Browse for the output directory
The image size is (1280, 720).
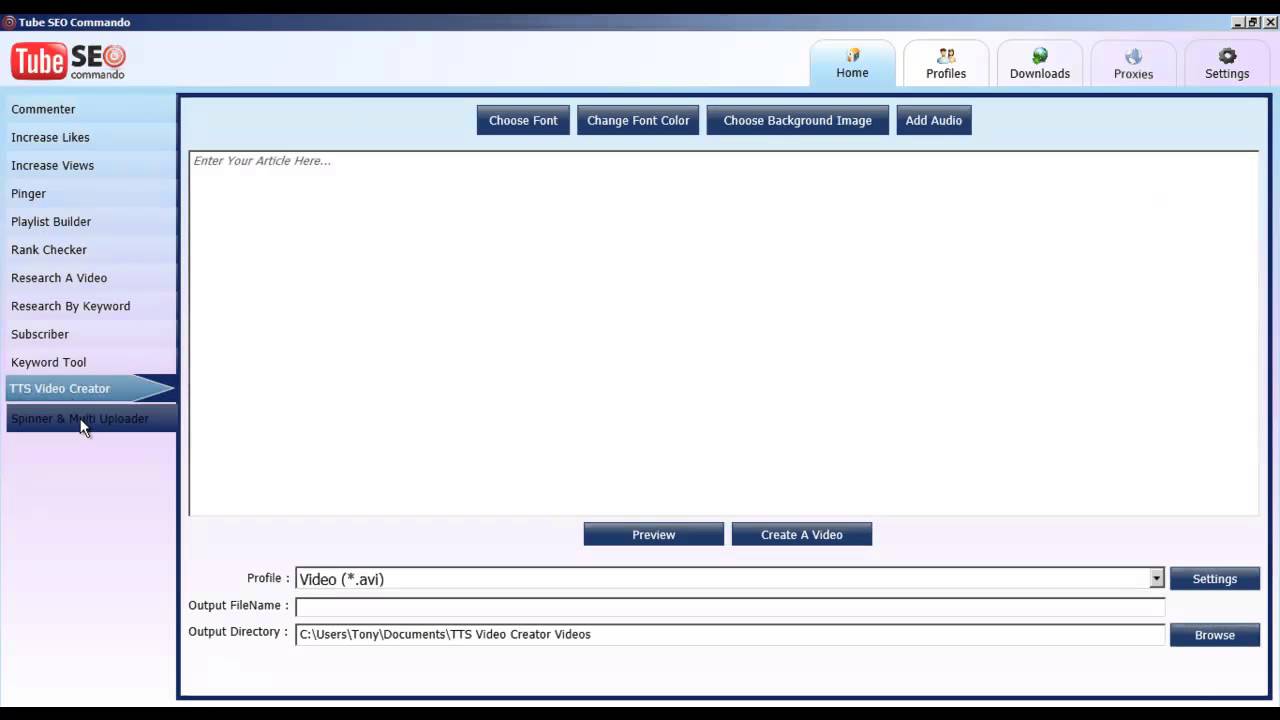1215,635
